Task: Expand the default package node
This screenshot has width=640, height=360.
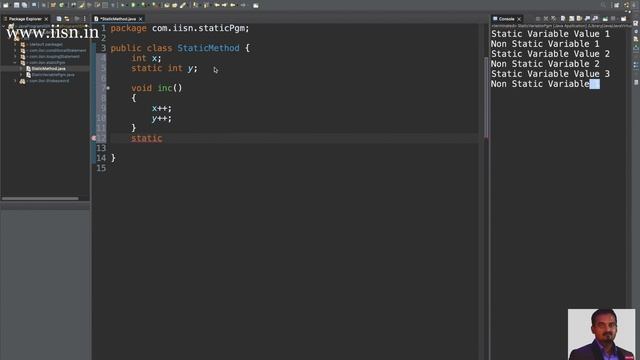Action: pyautogui.click(x=16, y=44)
